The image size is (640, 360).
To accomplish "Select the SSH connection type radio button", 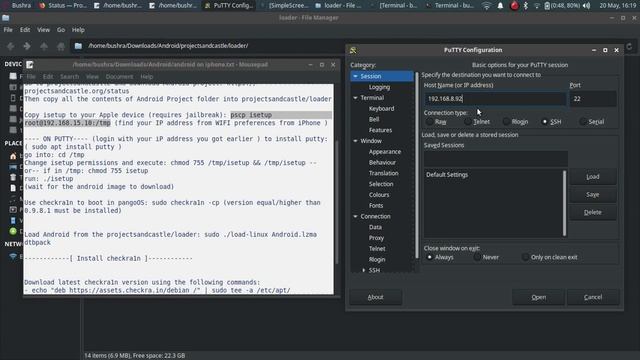I will point(544,122).
